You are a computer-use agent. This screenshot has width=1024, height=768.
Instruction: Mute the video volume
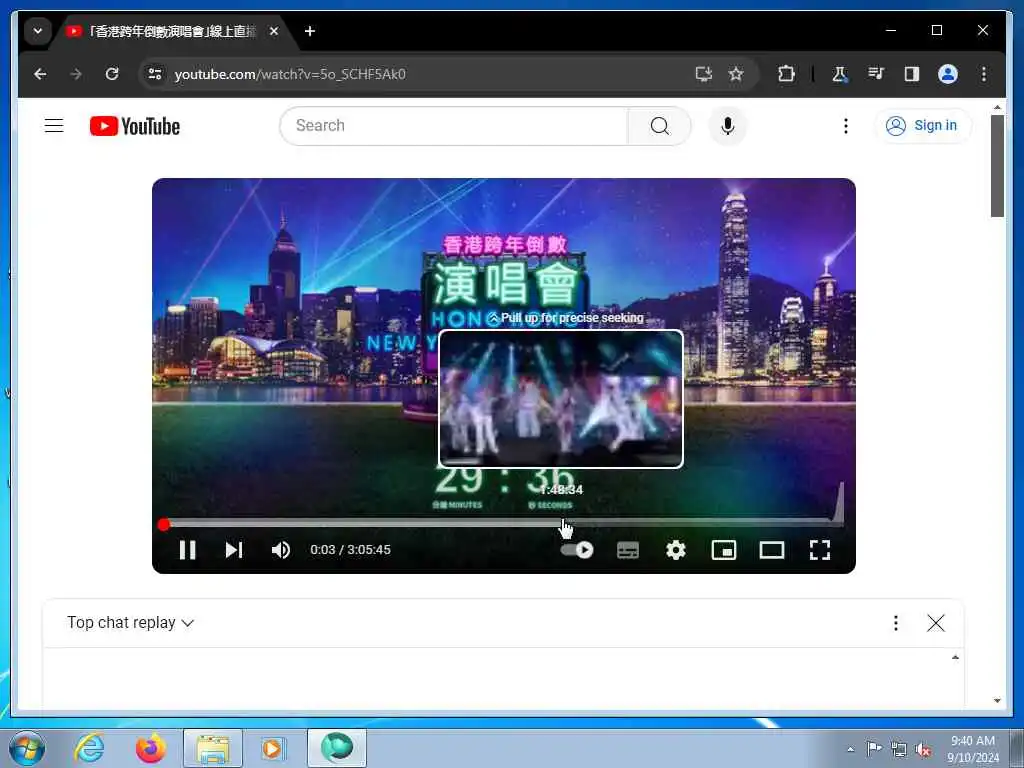click(x=281, y=550)
